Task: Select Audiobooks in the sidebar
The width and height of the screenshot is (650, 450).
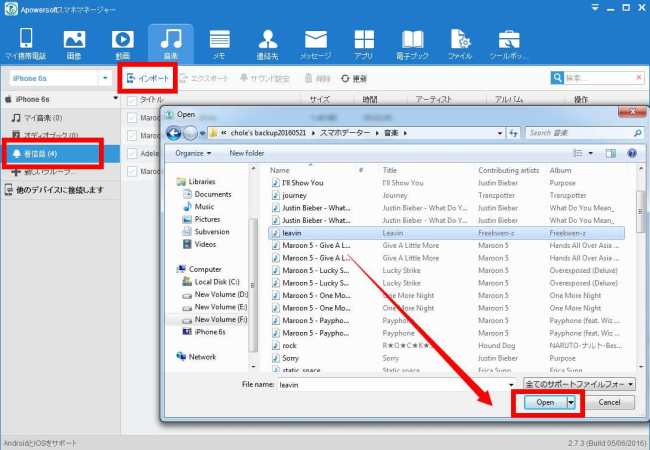Action: (45, 135)
